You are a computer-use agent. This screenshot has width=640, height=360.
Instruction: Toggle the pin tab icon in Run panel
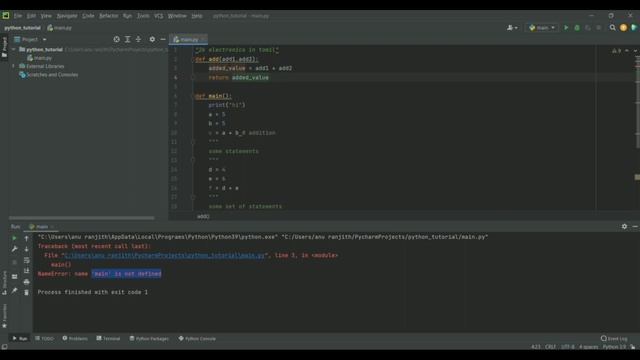point(14,291)
